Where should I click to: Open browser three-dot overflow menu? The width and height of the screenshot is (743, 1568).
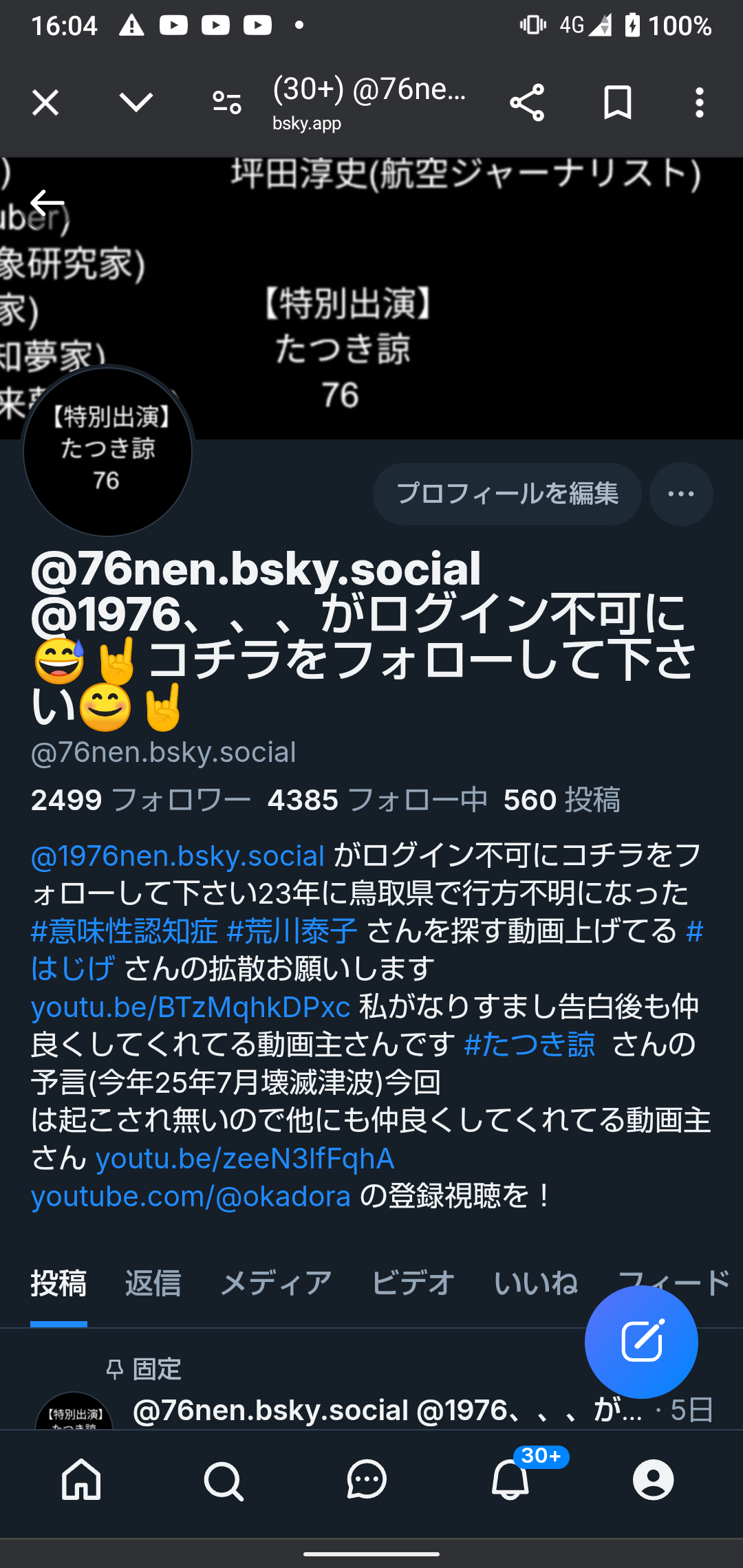pyautogui.click(x=700, y=103)
